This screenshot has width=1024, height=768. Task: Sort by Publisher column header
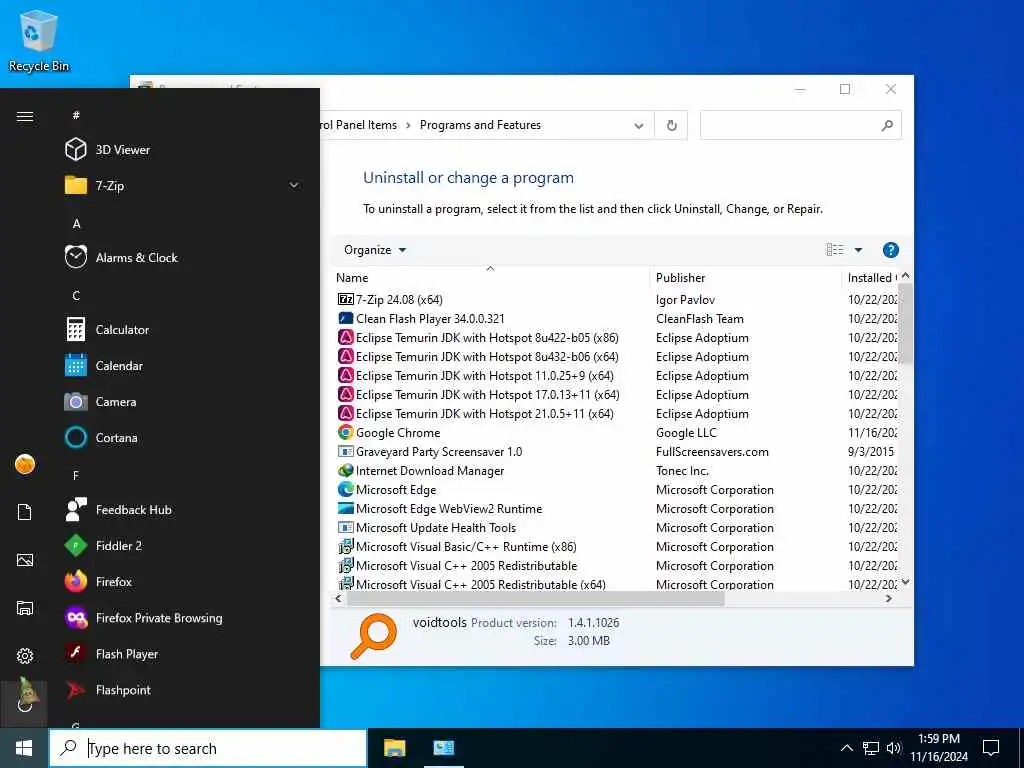pos(745,278)
